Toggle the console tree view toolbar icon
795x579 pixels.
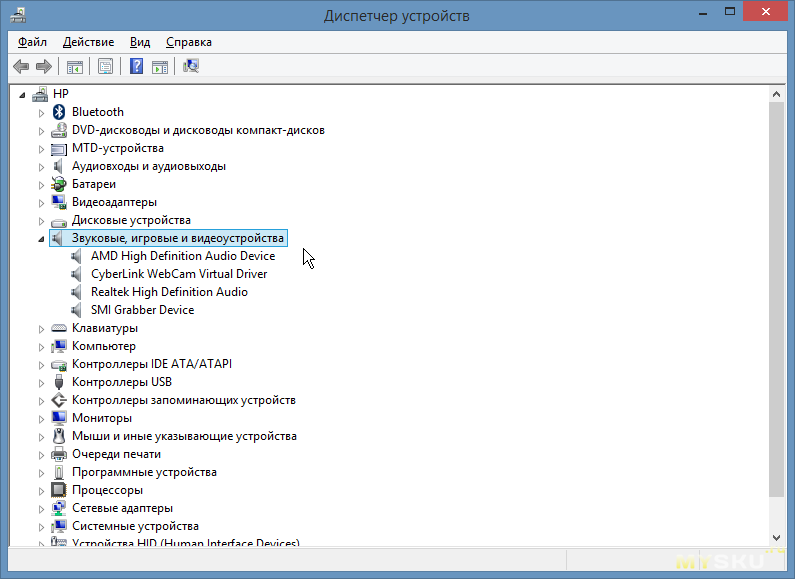pyautogui.click(x=75, y=66)
